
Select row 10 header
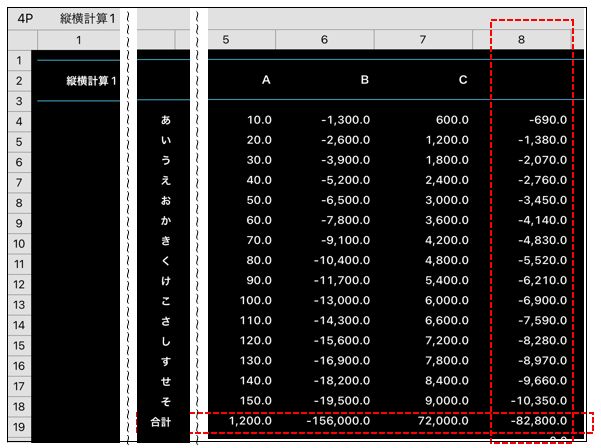click(18, 241)
